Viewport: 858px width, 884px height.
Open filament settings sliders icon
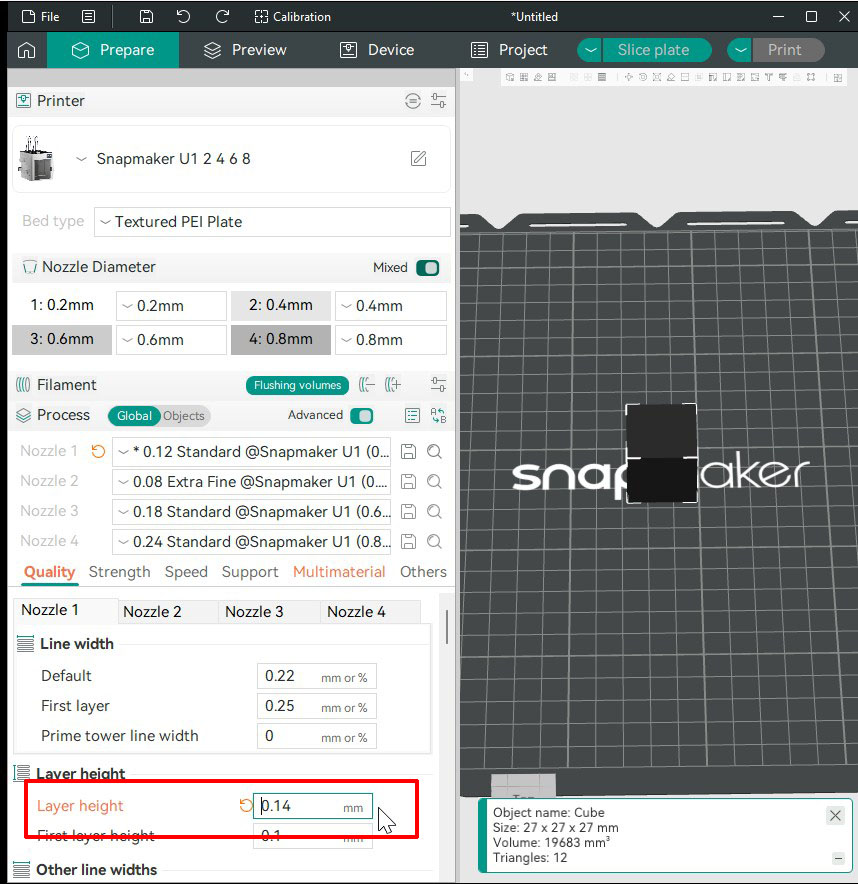tap(438, 384)
